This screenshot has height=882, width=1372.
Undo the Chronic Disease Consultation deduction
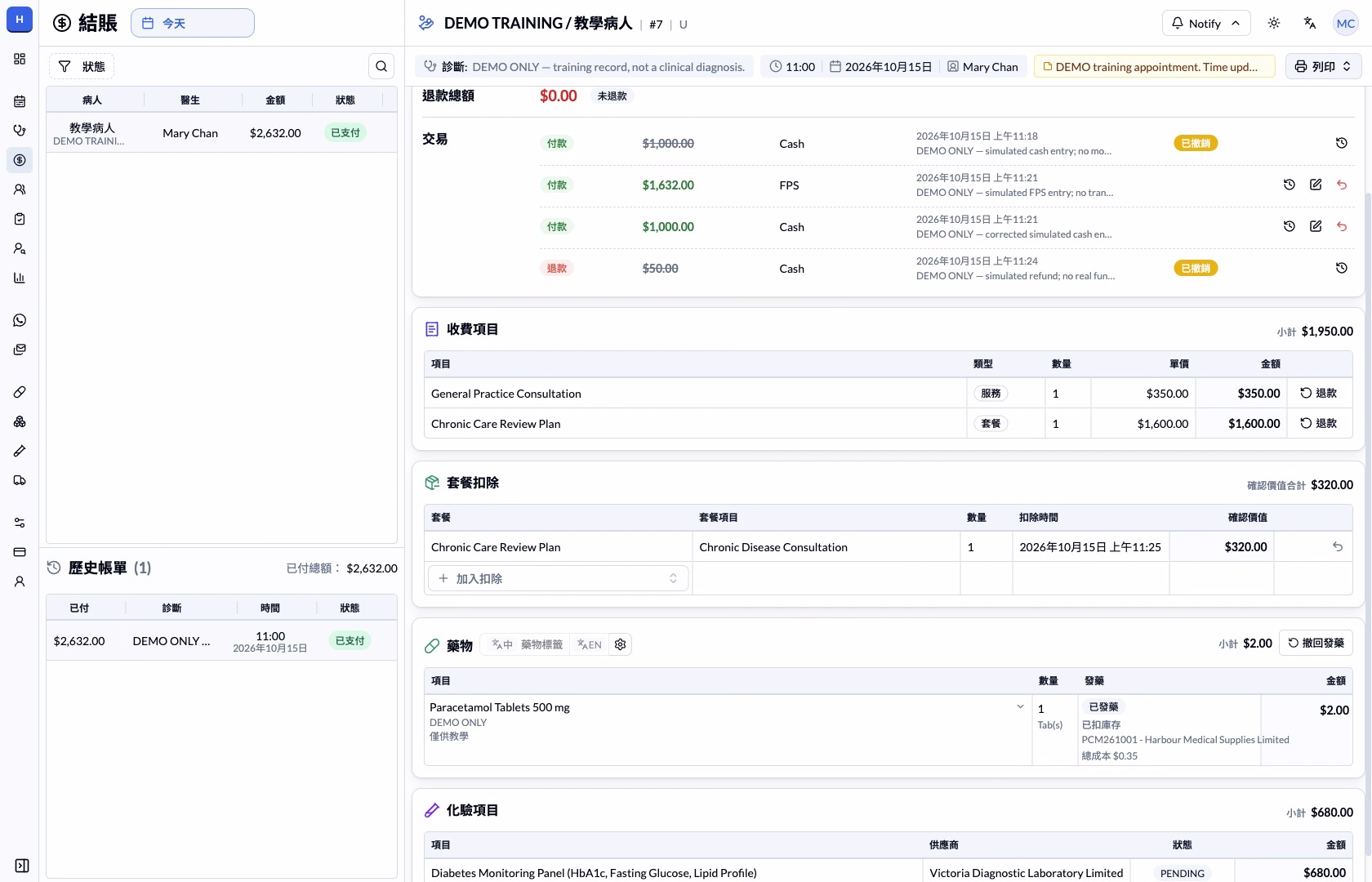coord(1338,546)
